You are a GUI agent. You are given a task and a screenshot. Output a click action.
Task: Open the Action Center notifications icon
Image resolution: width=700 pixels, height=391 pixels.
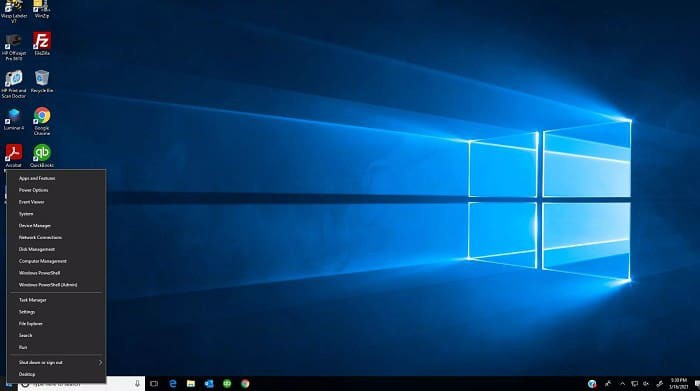[696, 383]
